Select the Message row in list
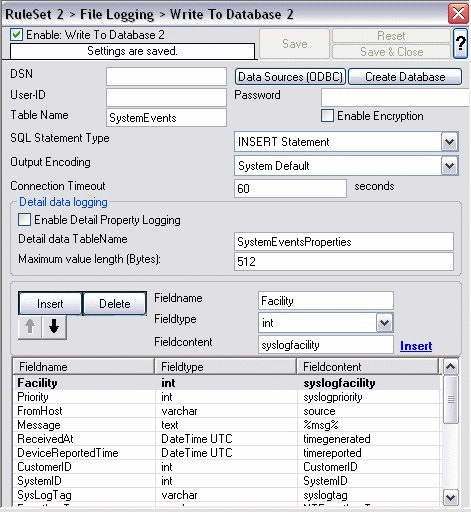471x512 pixels. (227, 425)
